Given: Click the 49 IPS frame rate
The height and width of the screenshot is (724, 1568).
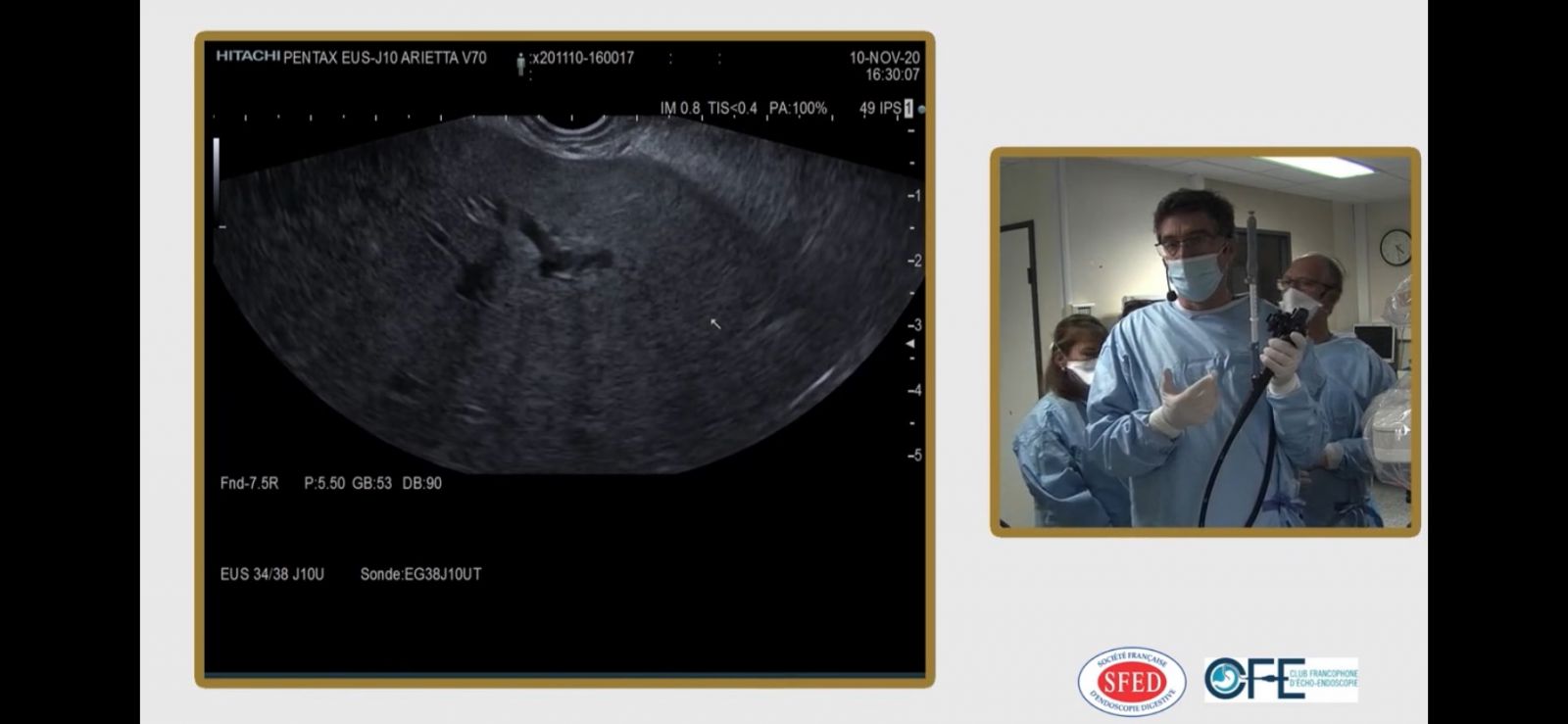Looking at the screenshot, I should 879,108.
